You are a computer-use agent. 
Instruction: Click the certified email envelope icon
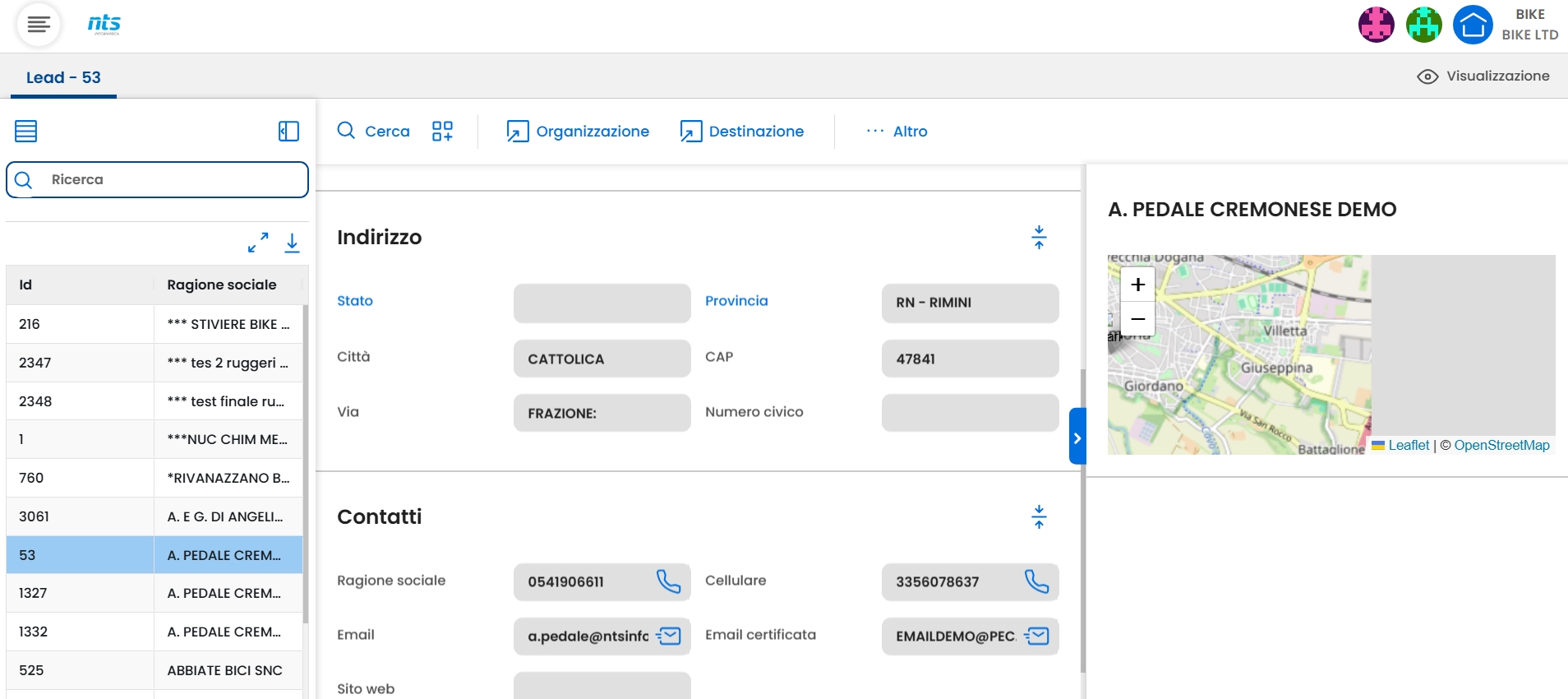[x=1037, y=636]
